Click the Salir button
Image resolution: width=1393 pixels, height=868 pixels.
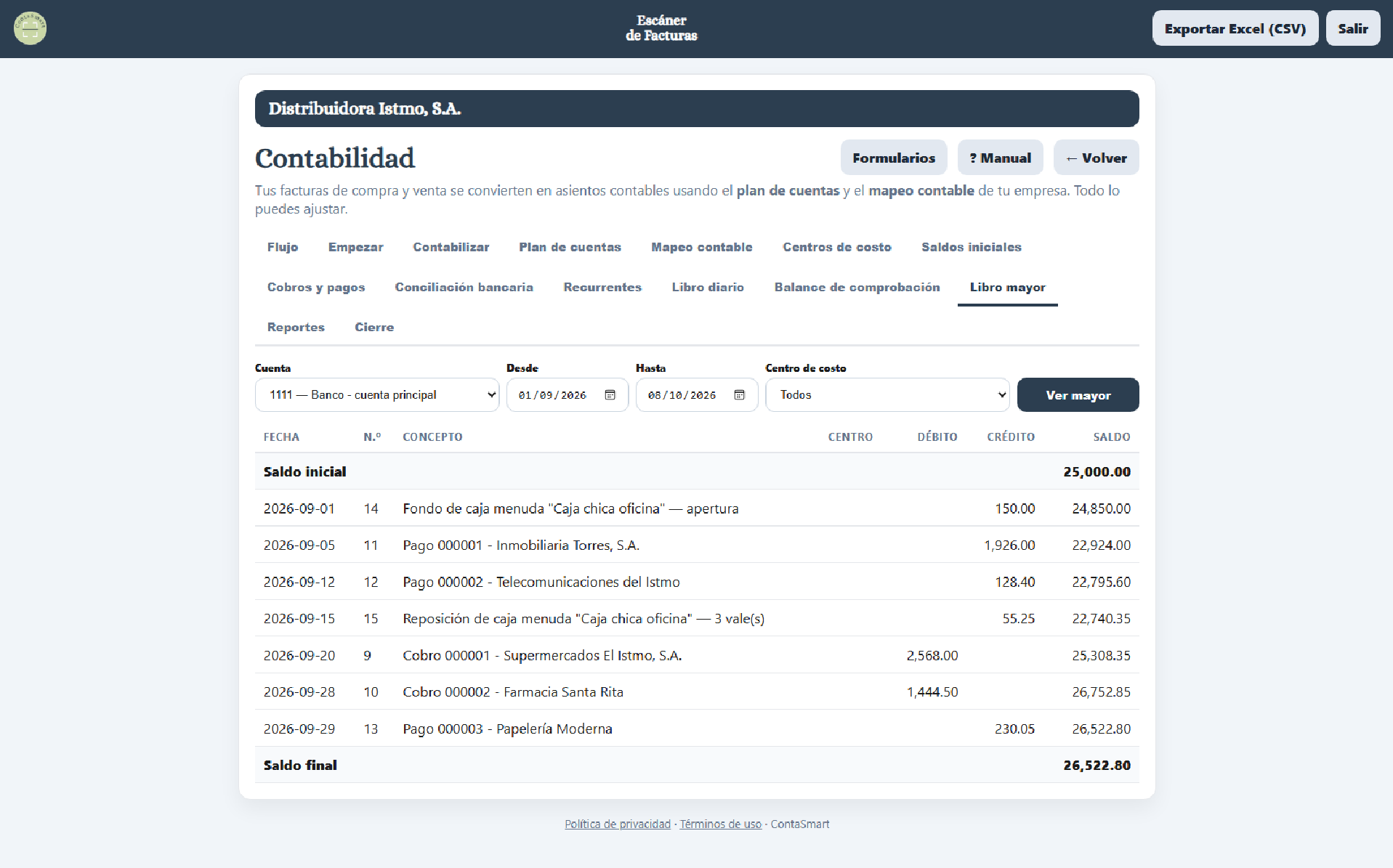[1352, 28]
